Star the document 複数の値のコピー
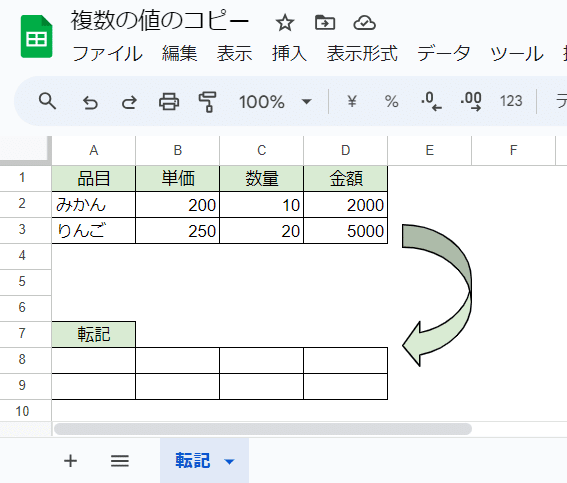This screenshot has width=567, height=483. coord(285,23)
